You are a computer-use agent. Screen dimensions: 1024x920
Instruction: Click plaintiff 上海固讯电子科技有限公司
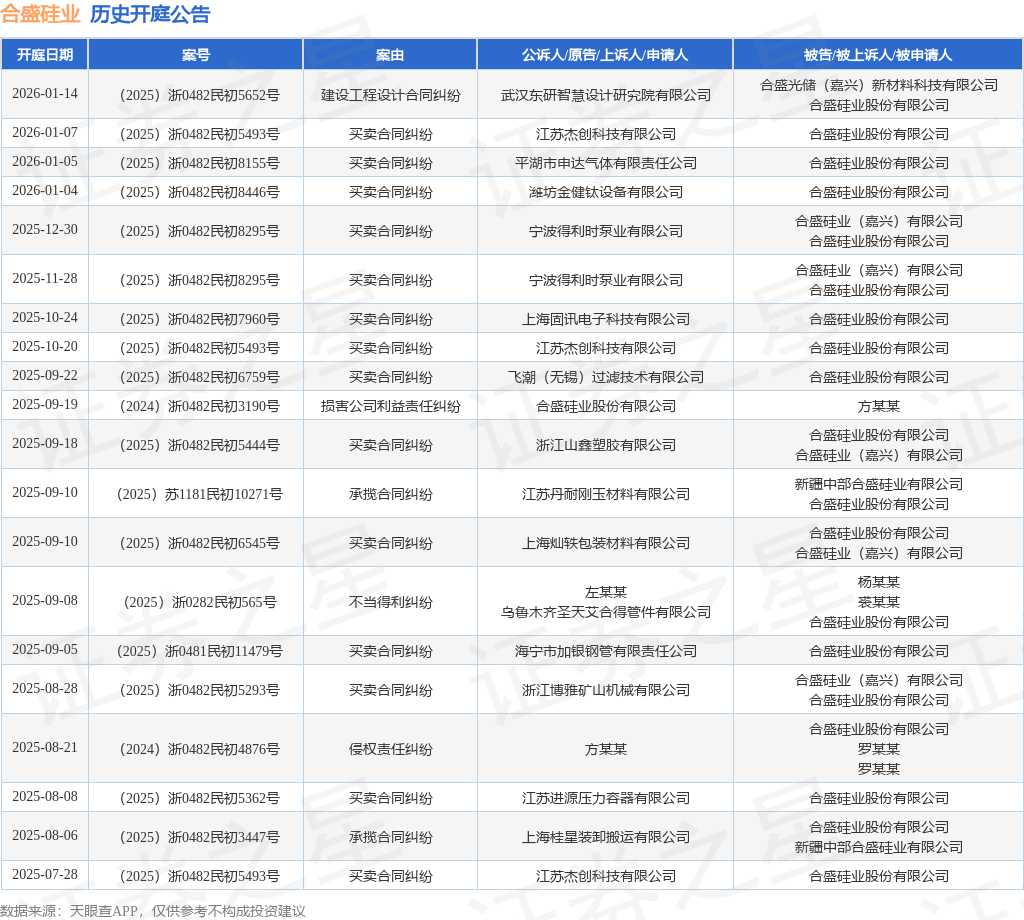(x=605, y=319)
